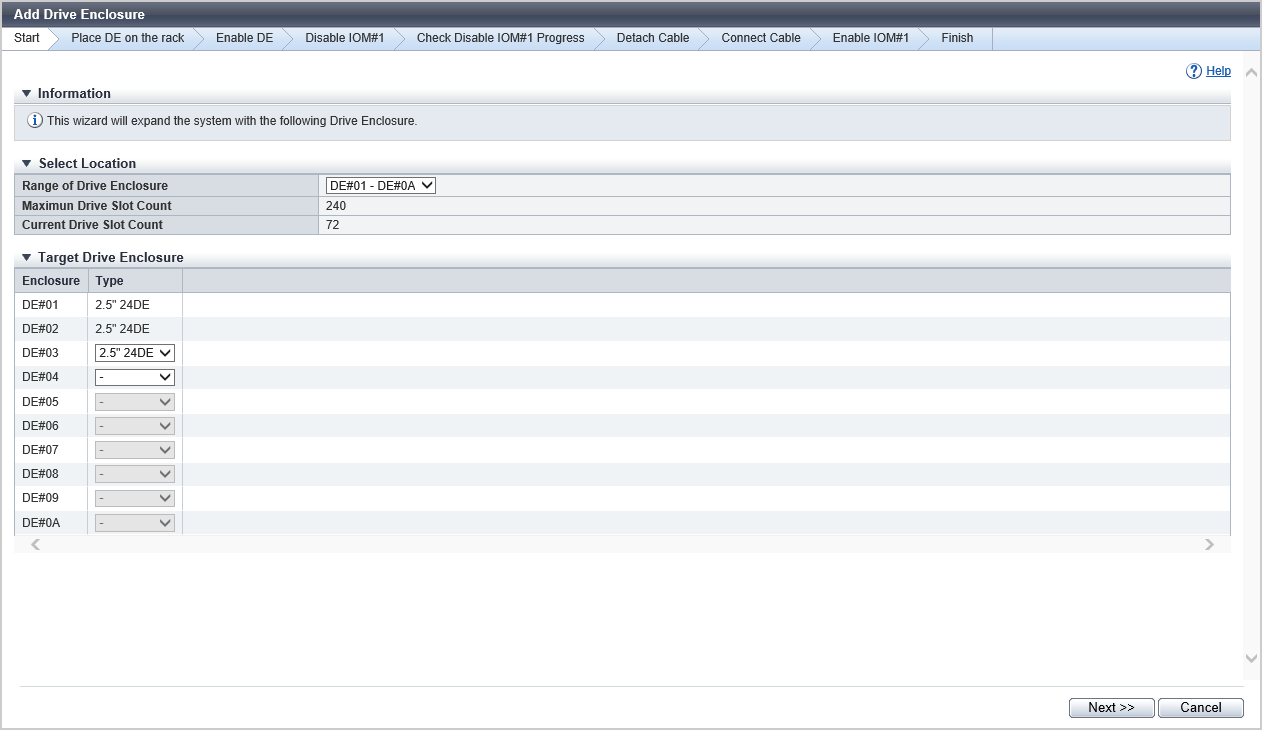Click the Information section info icon
The height and width of the screenshot is (730, 1262).
coord(35,121)
